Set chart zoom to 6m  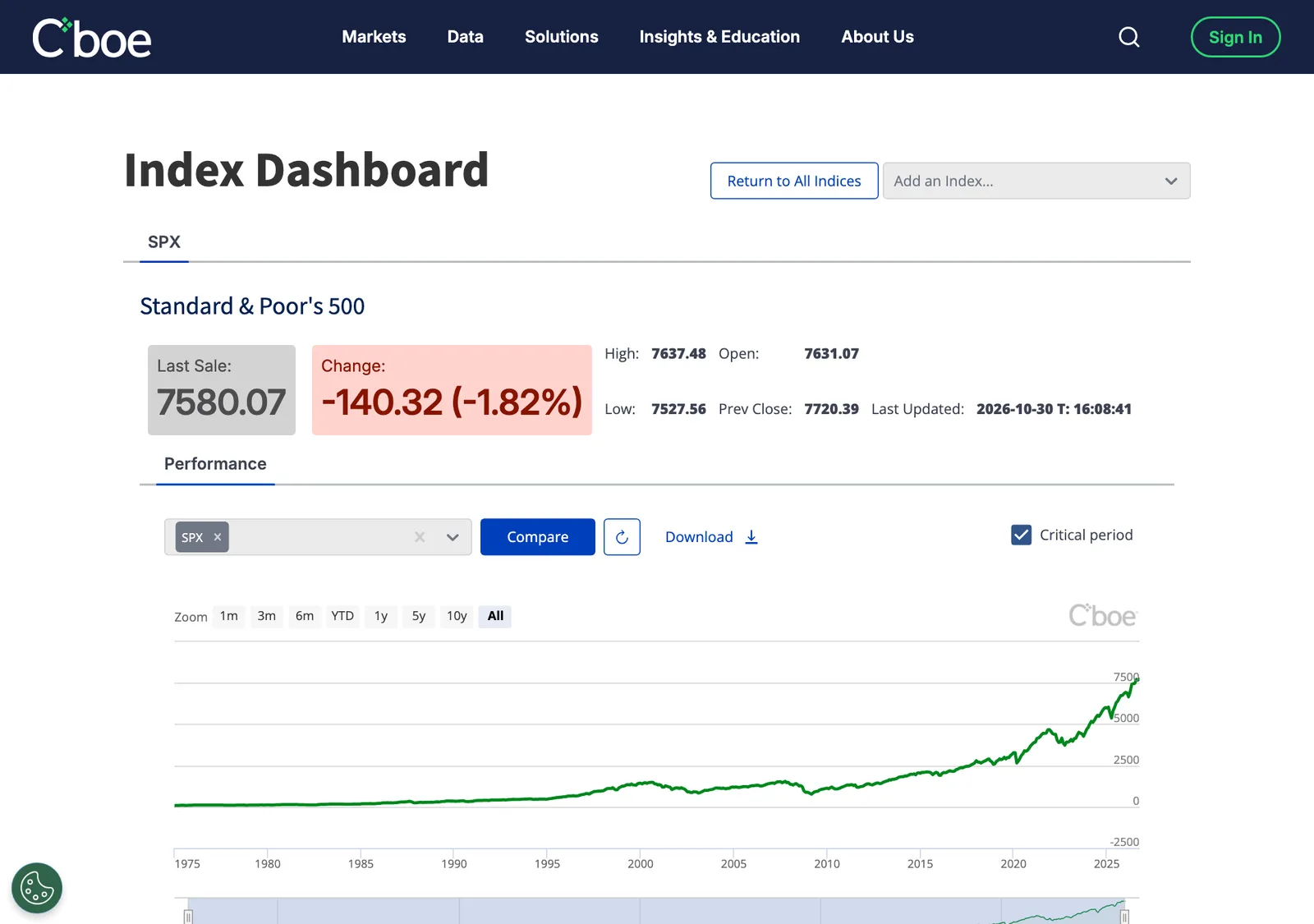coord(305,616)
